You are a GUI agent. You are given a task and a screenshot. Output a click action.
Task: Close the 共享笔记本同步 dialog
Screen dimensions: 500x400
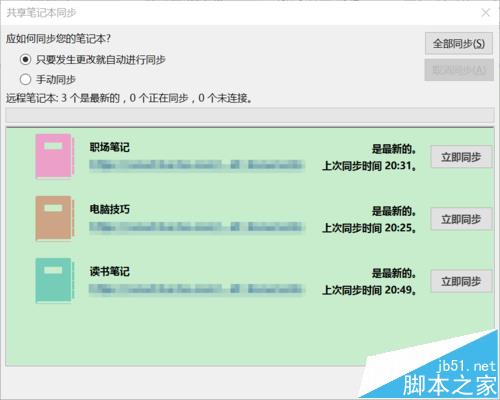point(486,13)
